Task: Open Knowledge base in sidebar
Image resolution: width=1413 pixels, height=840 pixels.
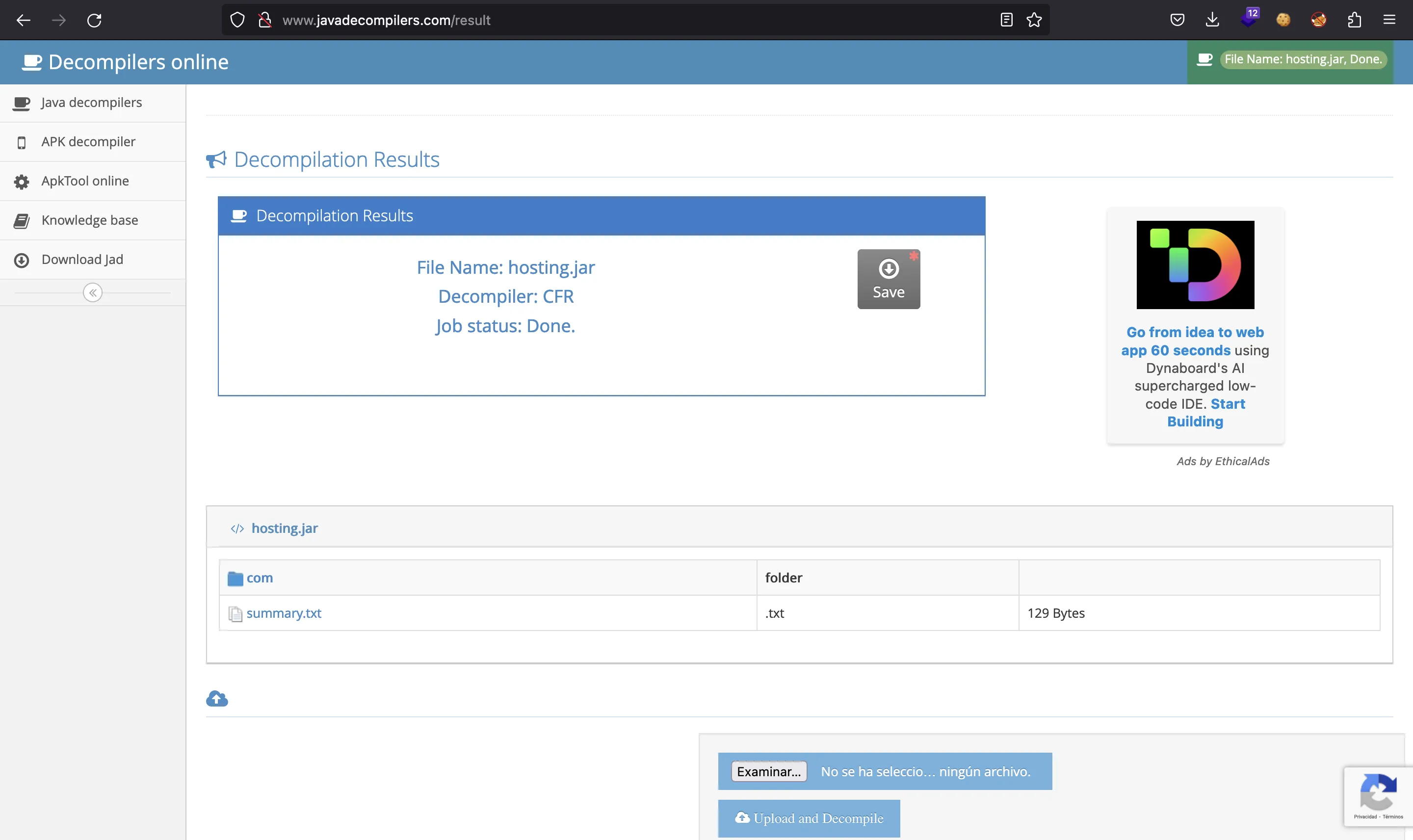Action: tap(93, 220)
